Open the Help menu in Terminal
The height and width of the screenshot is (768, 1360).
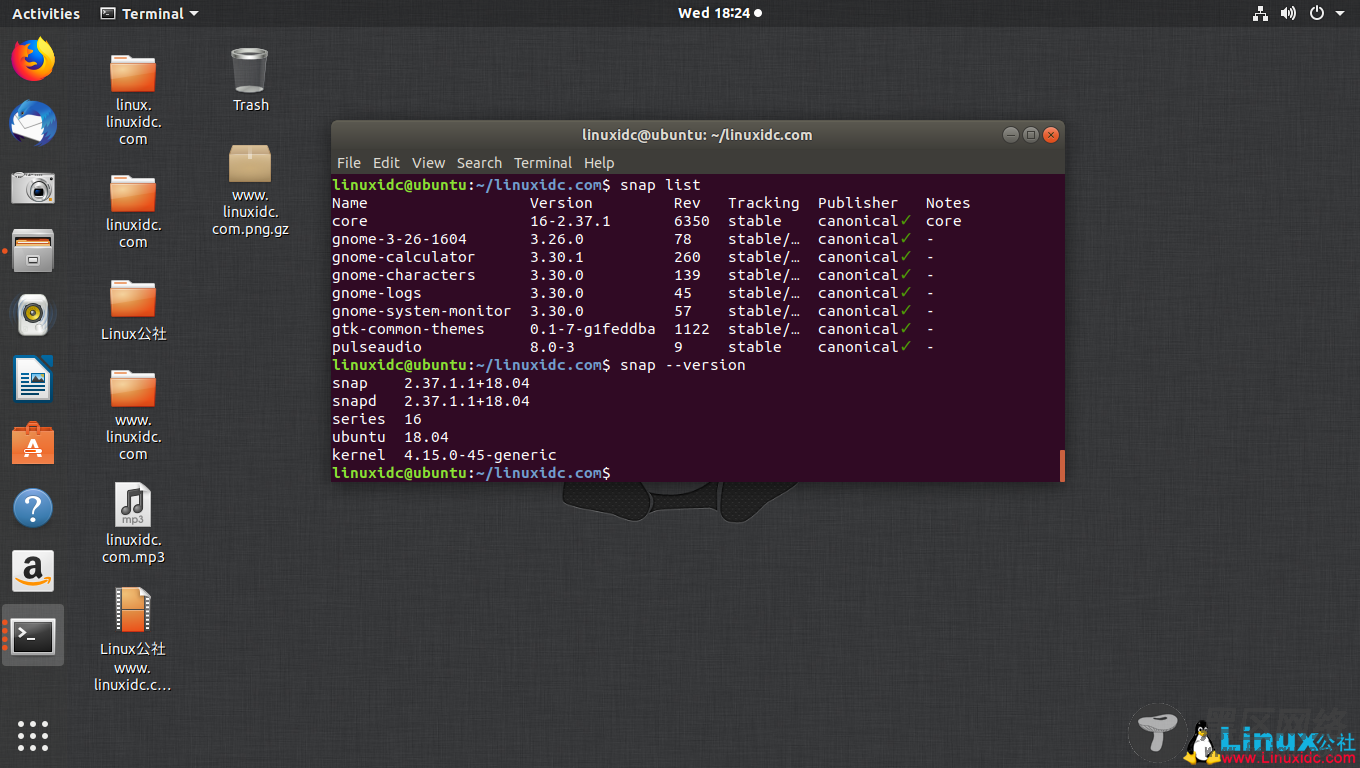[599, 162]
